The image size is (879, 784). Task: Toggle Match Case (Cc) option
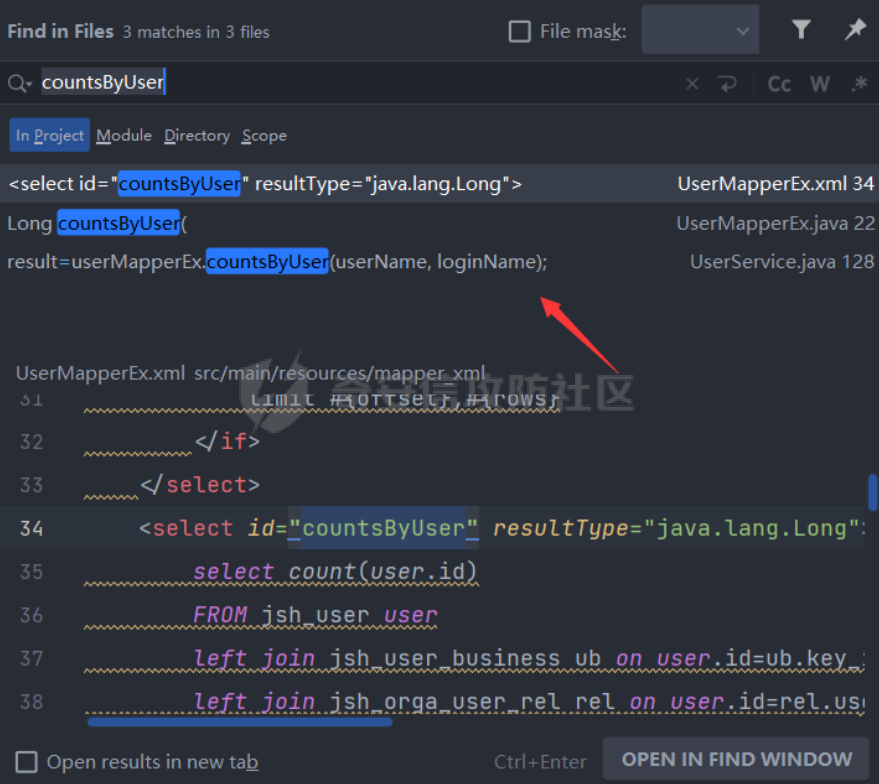click(x=779, y=84)
